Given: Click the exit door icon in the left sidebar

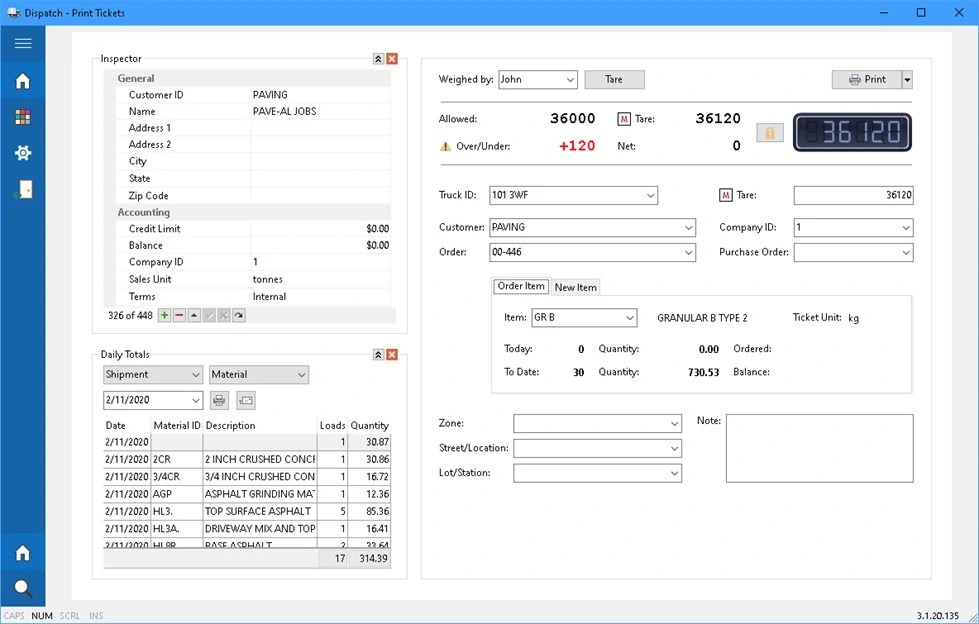Looking at the screenshot, I should click(22, 189).
